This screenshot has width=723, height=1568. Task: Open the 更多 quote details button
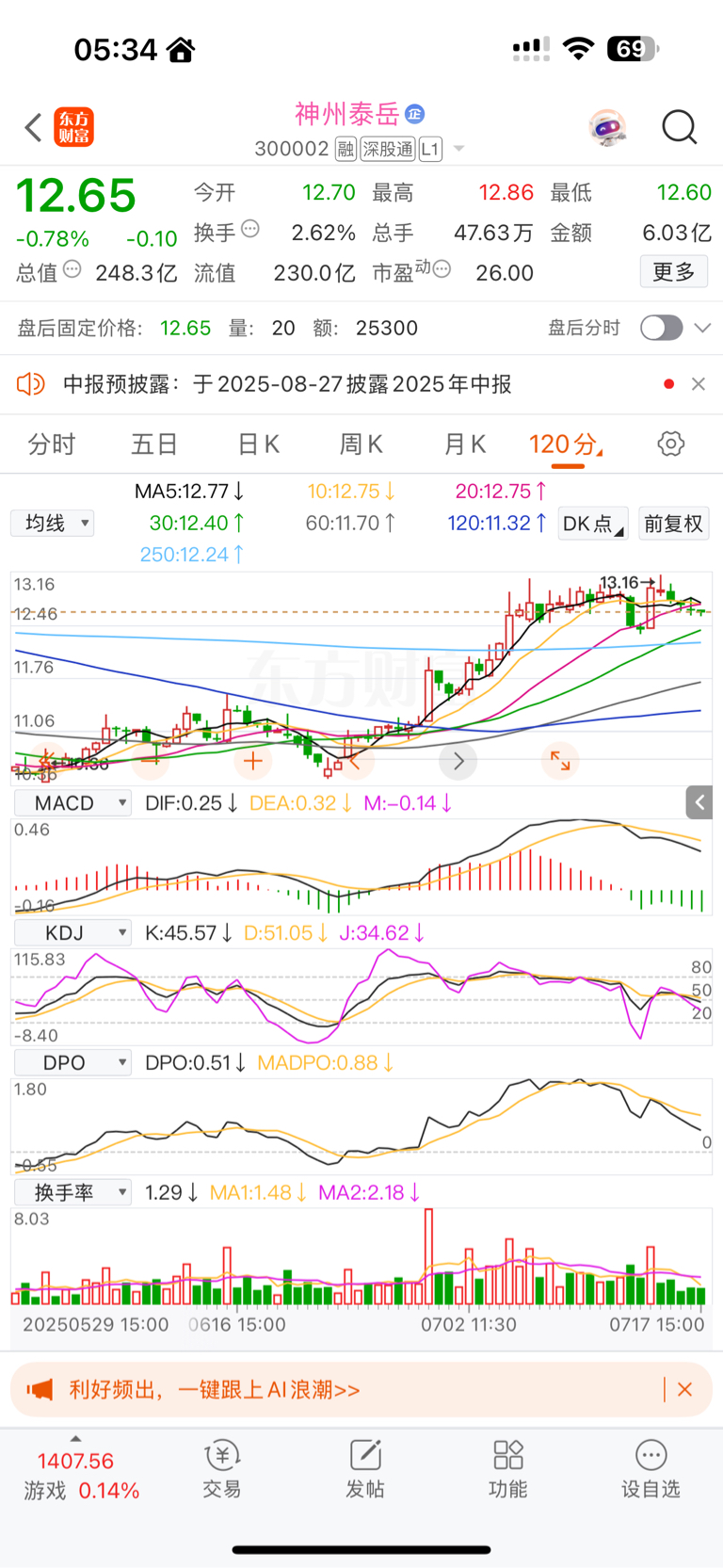click(674, 272)
